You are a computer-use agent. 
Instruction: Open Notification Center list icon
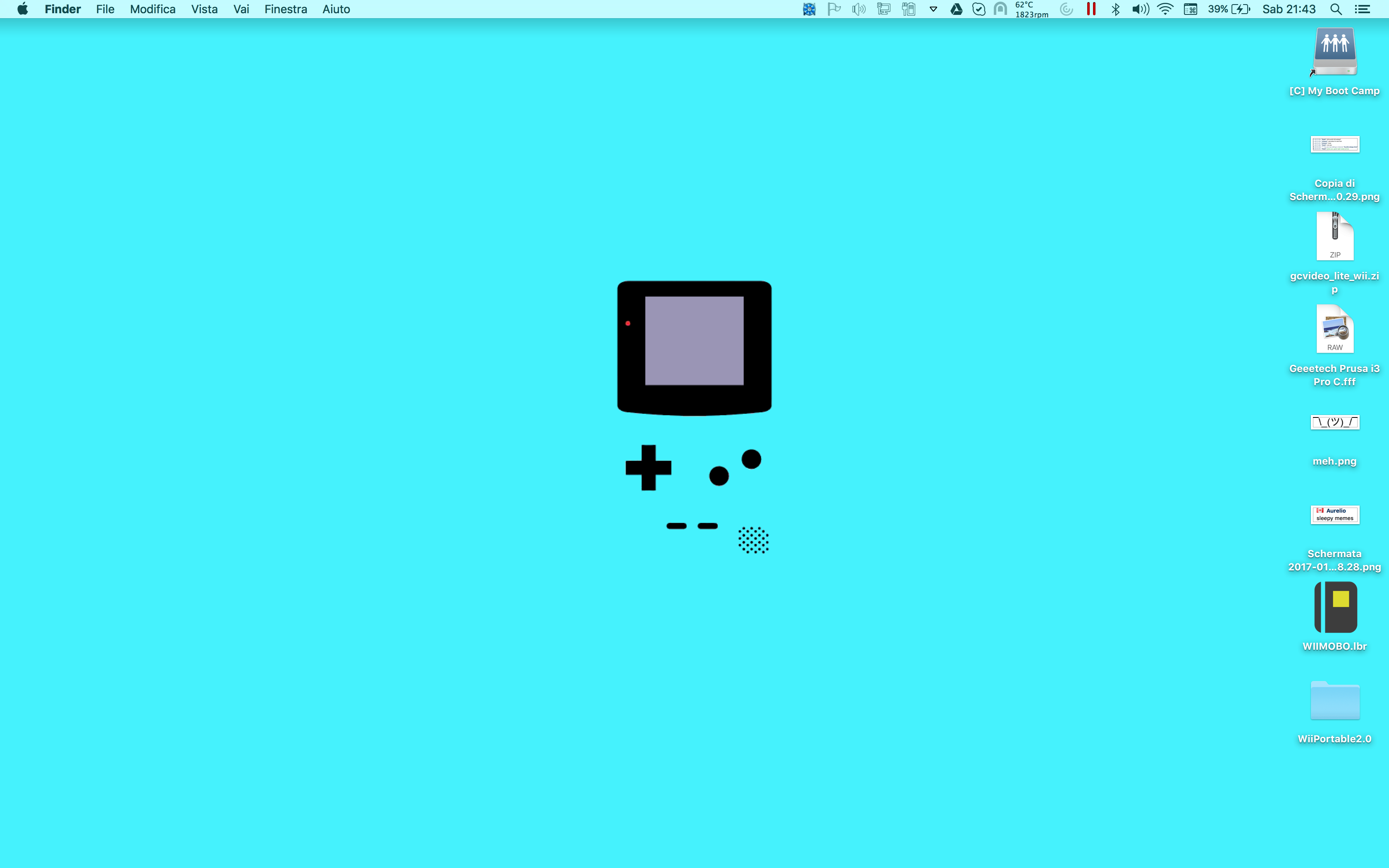coord(1363,9)
